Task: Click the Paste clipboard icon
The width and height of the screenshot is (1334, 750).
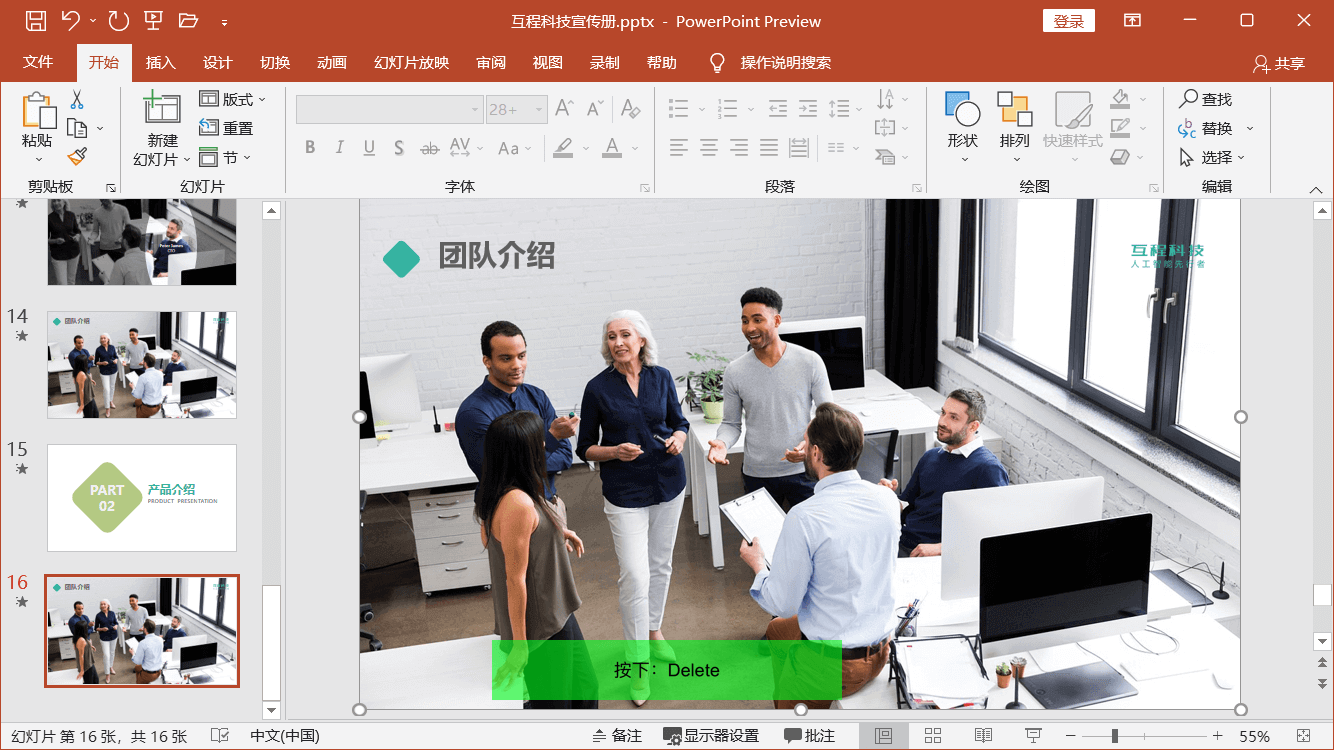Action: [x=39, y=112]
